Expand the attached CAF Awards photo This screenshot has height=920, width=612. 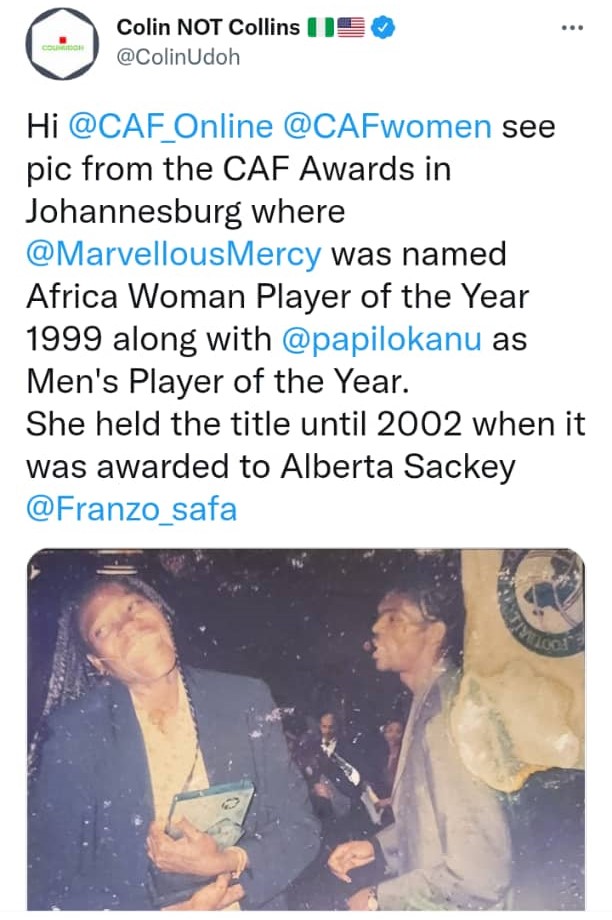[305, 730]
